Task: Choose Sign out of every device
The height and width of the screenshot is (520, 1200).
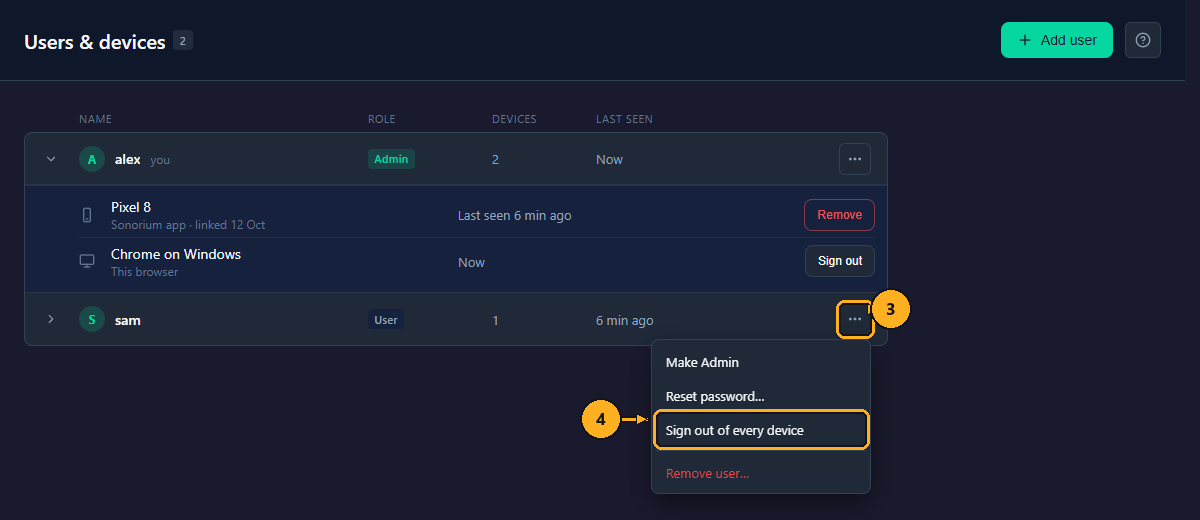Action: [x=761, y=430]
